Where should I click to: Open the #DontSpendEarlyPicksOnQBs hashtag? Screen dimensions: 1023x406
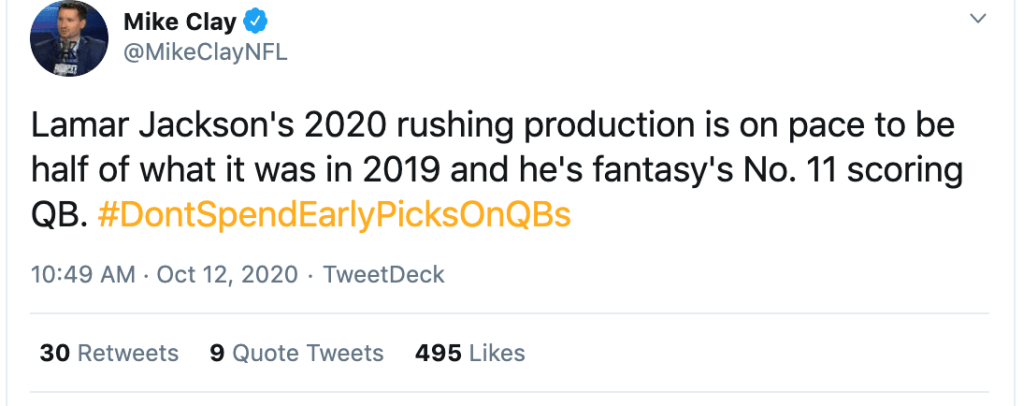click(x=335, y=216)
